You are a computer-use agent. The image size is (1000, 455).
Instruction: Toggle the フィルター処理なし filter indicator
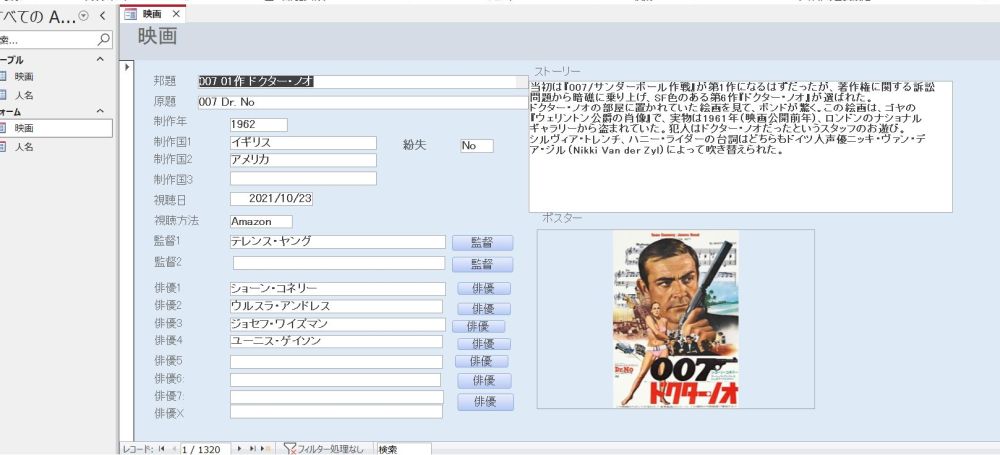click(x=324, y=449)
